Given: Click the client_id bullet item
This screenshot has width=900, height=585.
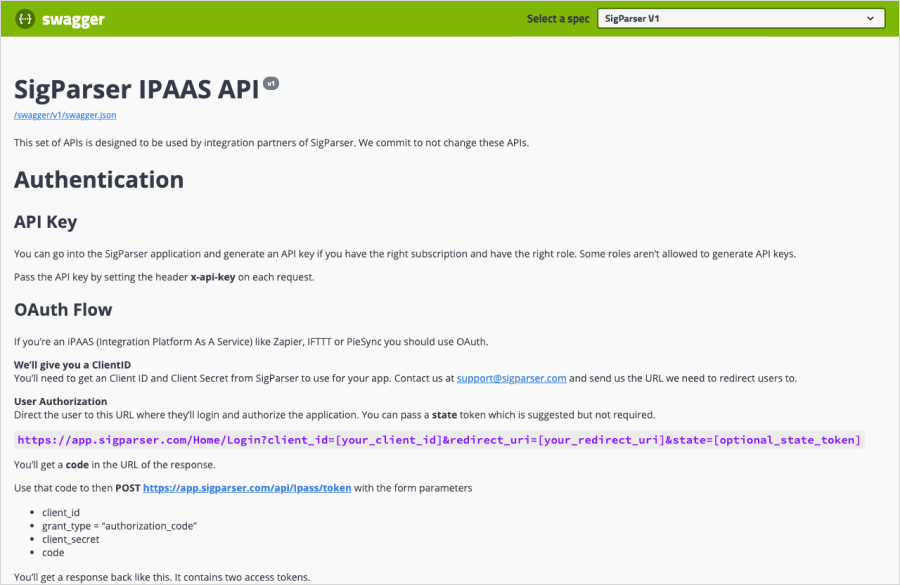Looking at the screenshot, I should point(61,513).
